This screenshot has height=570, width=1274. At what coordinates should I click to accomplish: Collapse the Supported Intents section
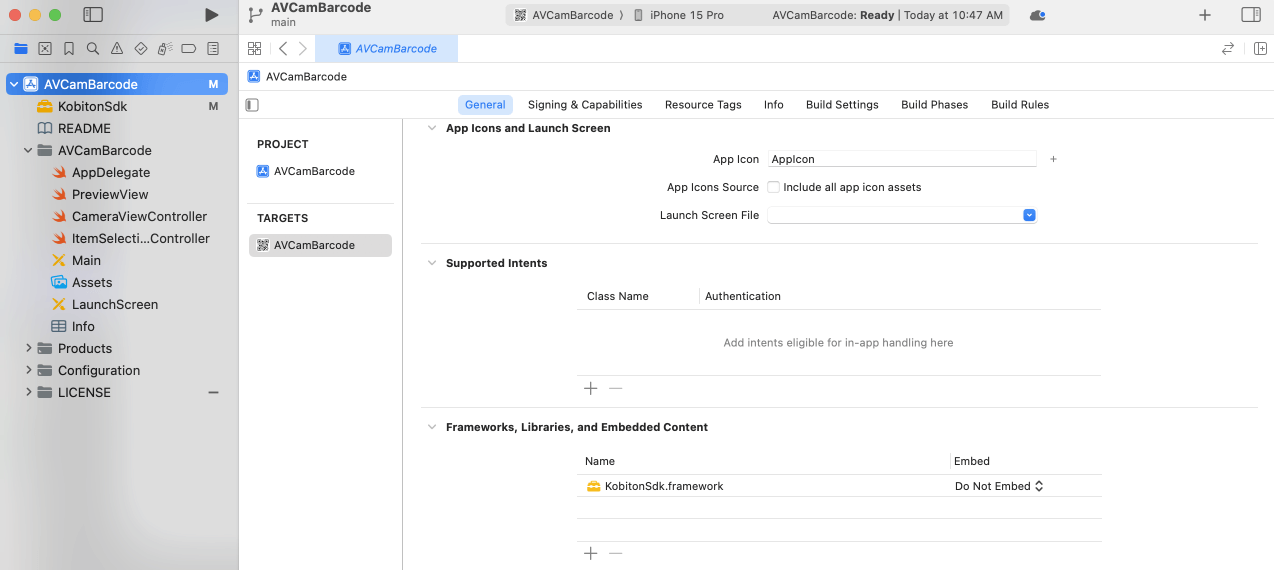[x=432, y=263]
